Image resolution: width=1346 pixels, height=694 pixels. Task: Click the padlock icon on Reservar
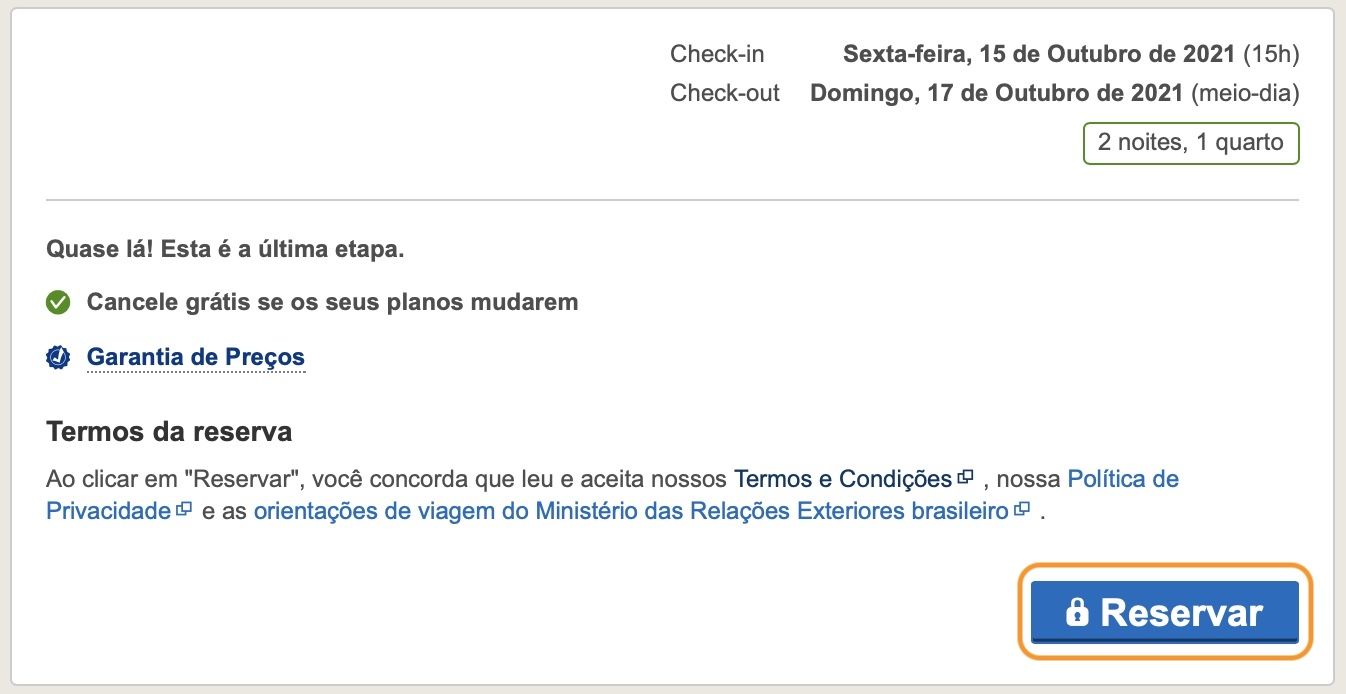(1077, 612)
